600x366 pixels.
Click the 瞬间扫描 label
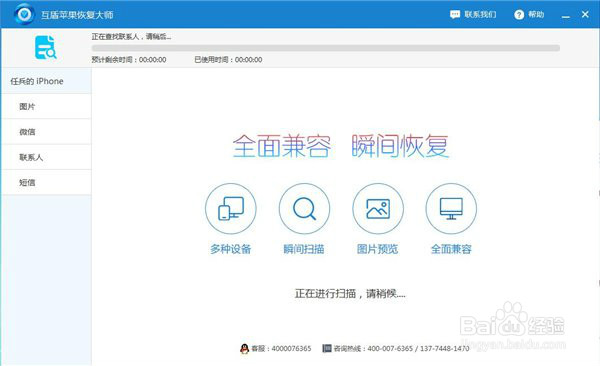pyautogui.click(x=304, y=249)
